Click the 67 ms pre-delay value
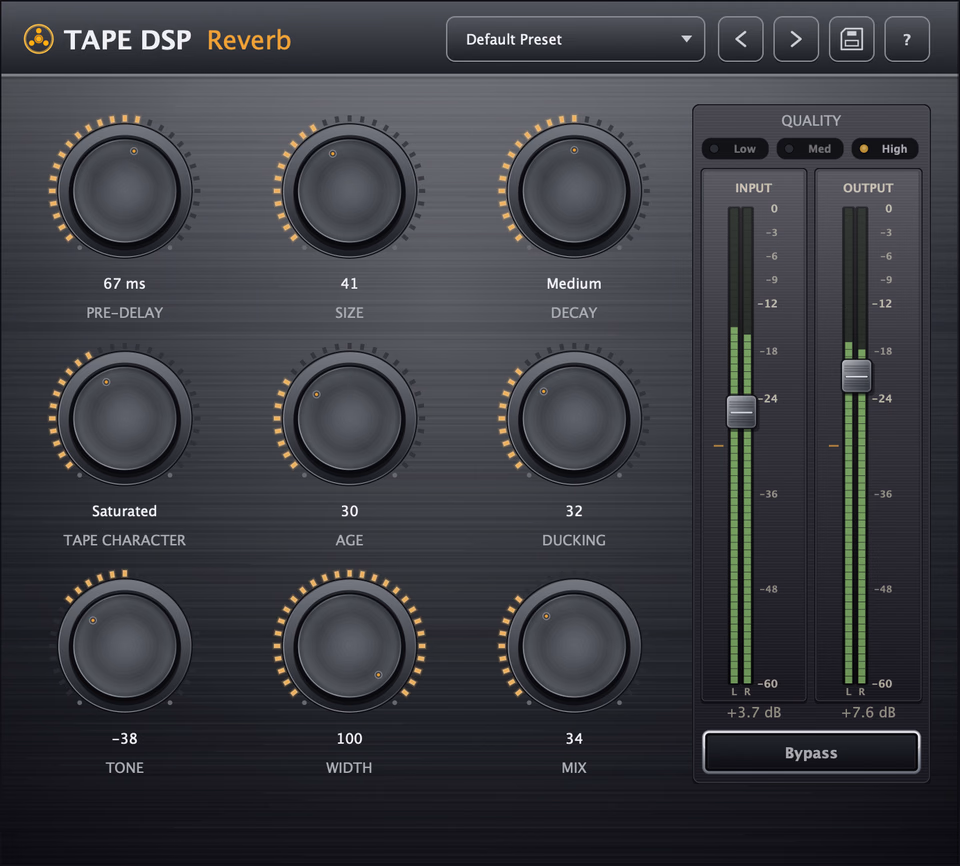The height and width of the screenshot is (866, 960). pos(125,284)
